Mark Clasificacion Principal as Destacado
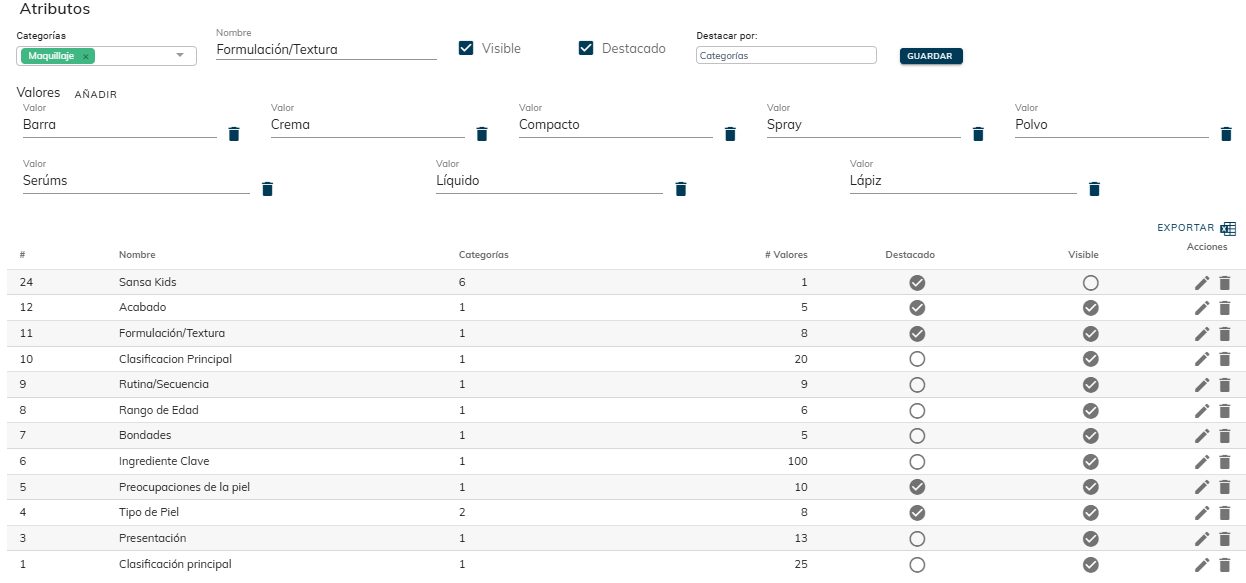The height and width of the screenshot is (583, 1246). 917,359
